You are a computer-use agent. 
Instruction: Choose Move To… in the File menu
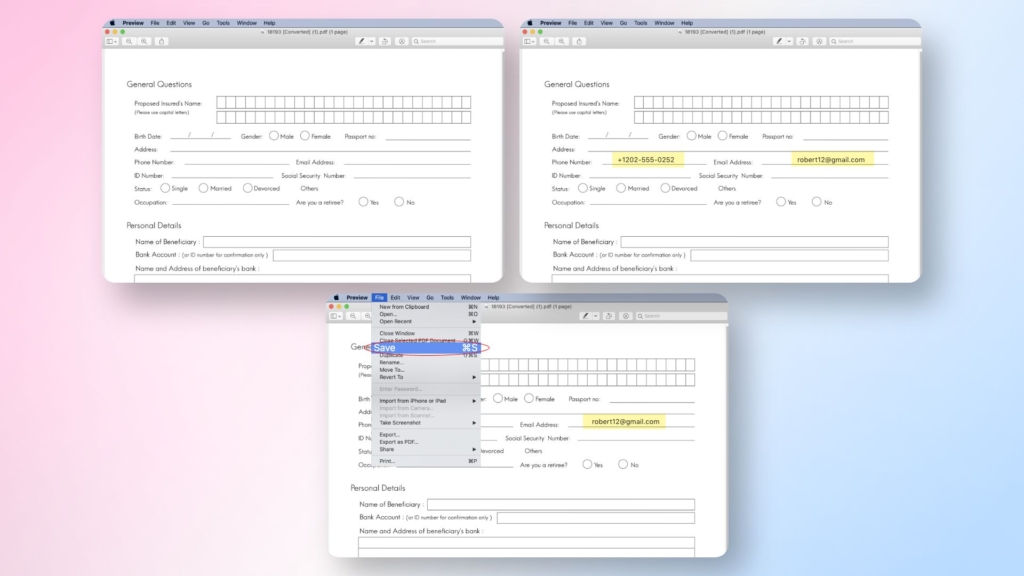pos(426,370)
